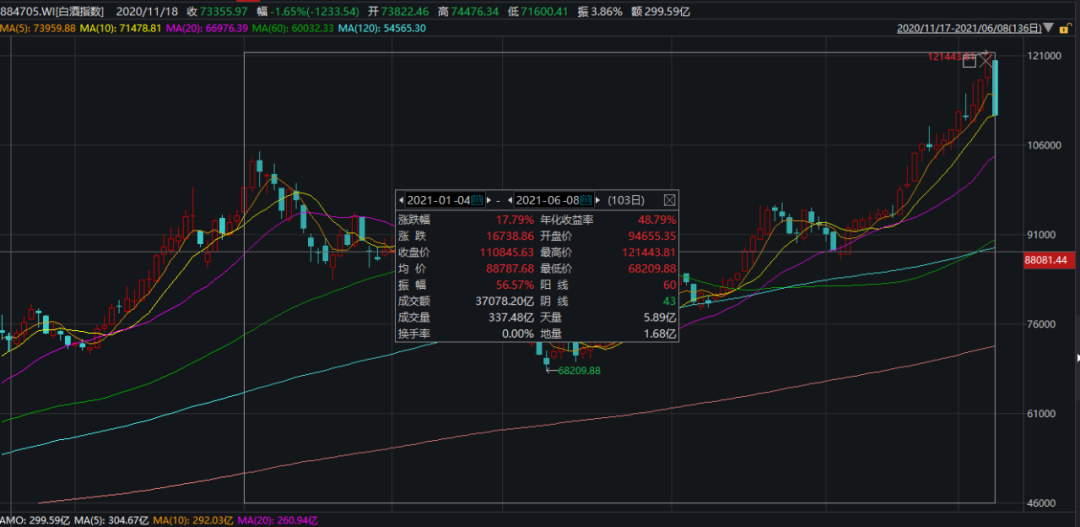This screenshot has height=527, width=1080.
Task: Click the start date field 2021-01-04
Action: coord(438,200)
